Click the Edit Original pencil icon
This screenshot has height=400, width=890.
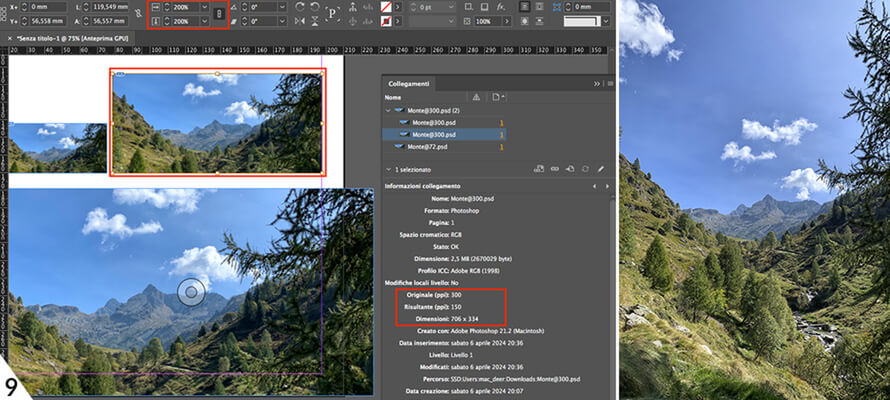pyautogui.click(x=599, y=169)
